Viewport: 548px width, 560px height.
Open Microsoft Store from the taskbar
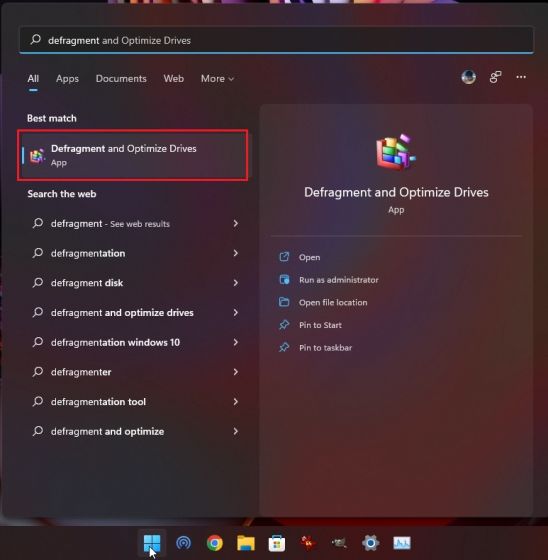[277, 543]
